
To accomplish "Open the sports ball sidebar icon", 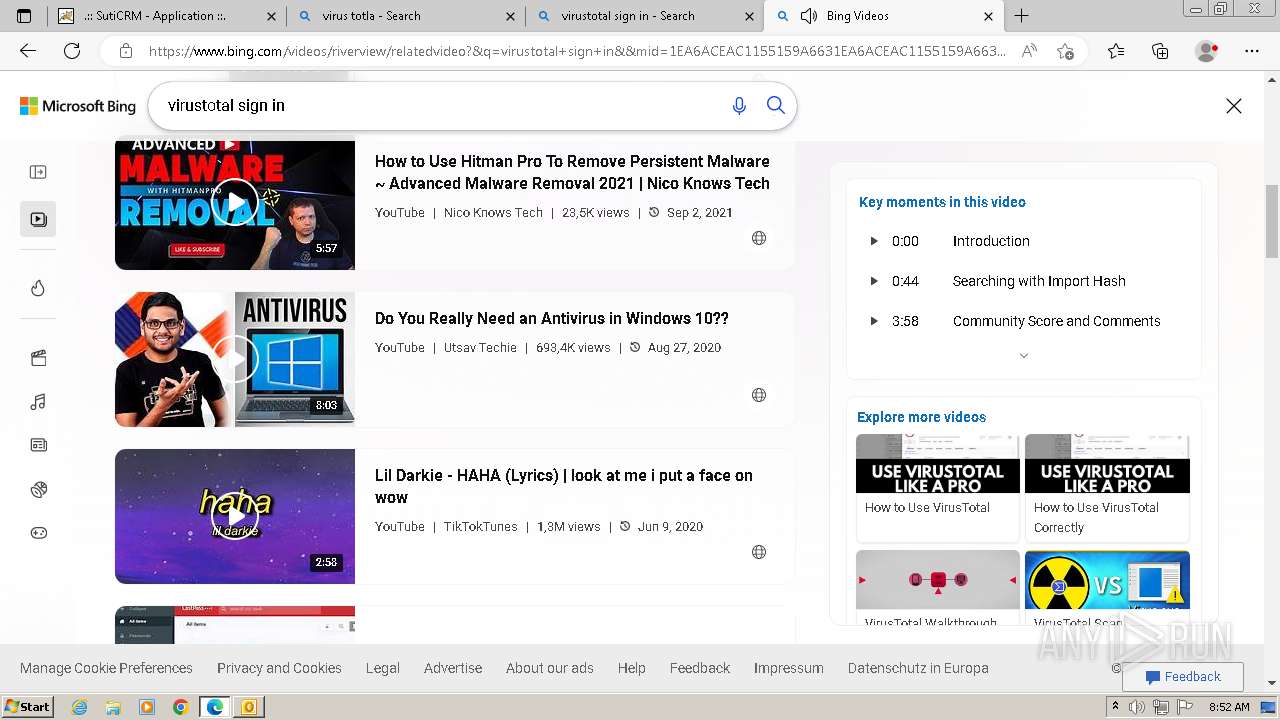I will click(x=38, y=489).
